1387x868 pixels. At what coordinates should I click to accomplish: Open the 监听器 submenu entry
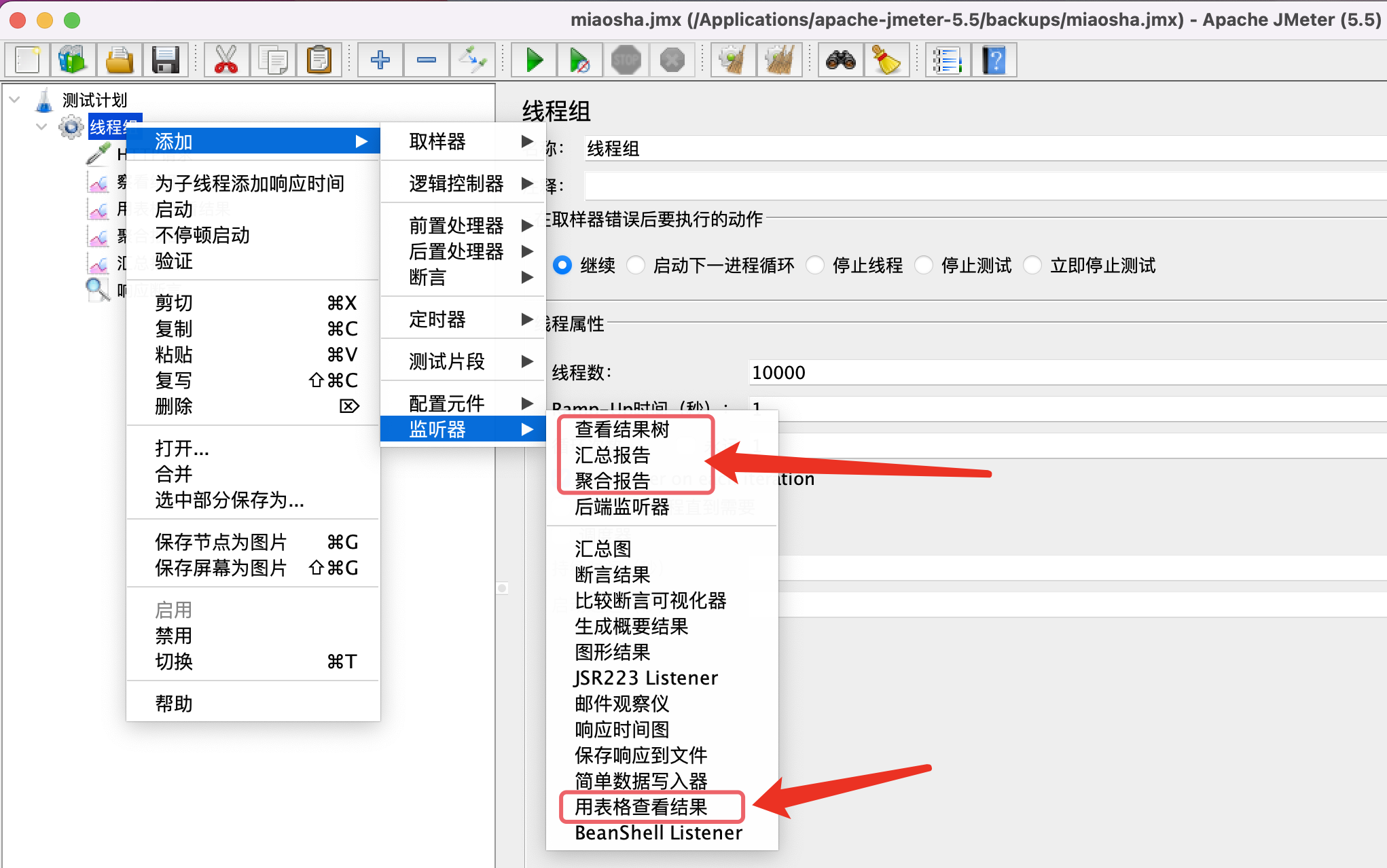[463, 429]
